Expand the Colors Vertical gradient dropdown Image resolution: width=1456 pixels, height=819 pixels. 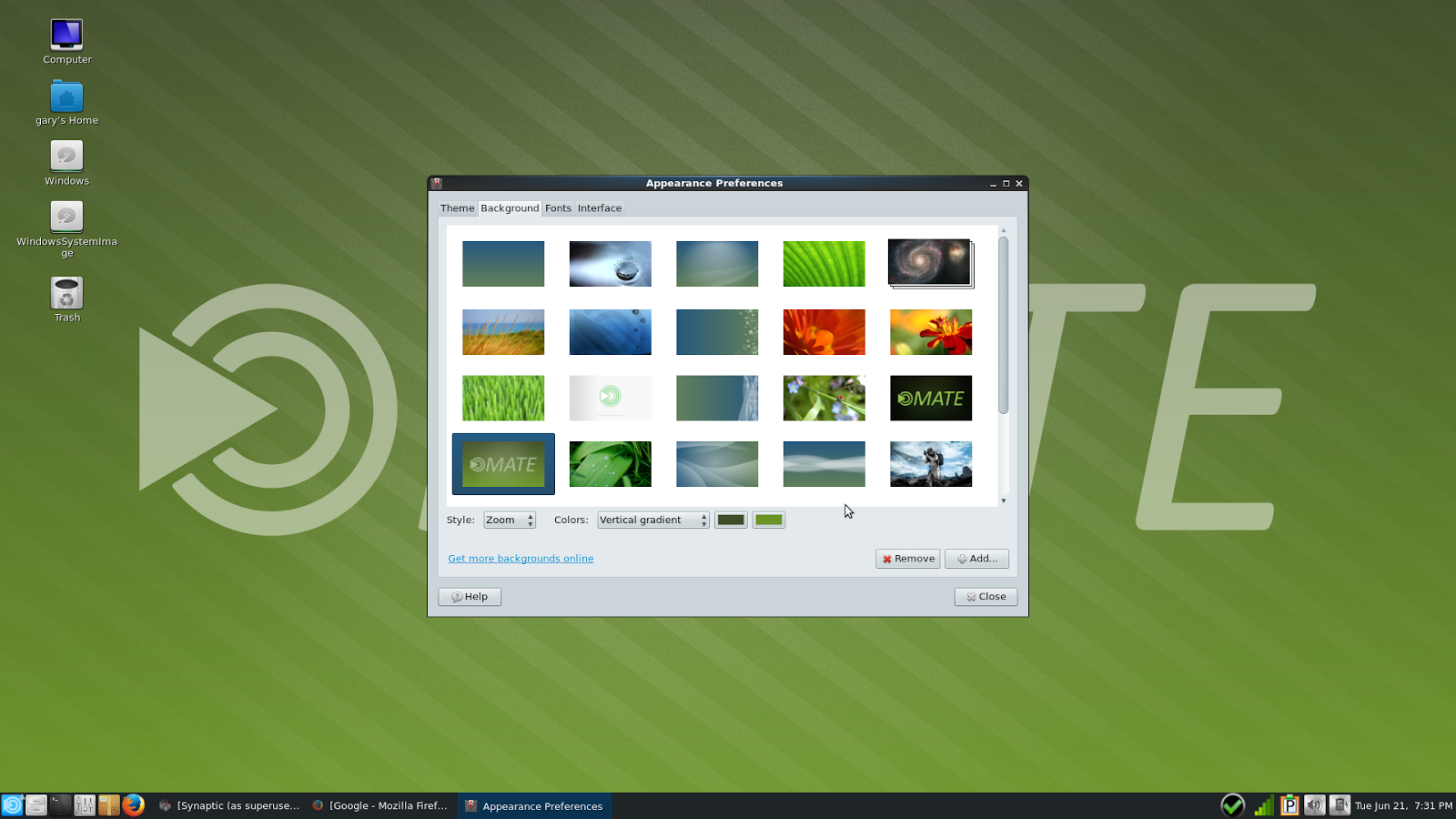pos(652,521)
